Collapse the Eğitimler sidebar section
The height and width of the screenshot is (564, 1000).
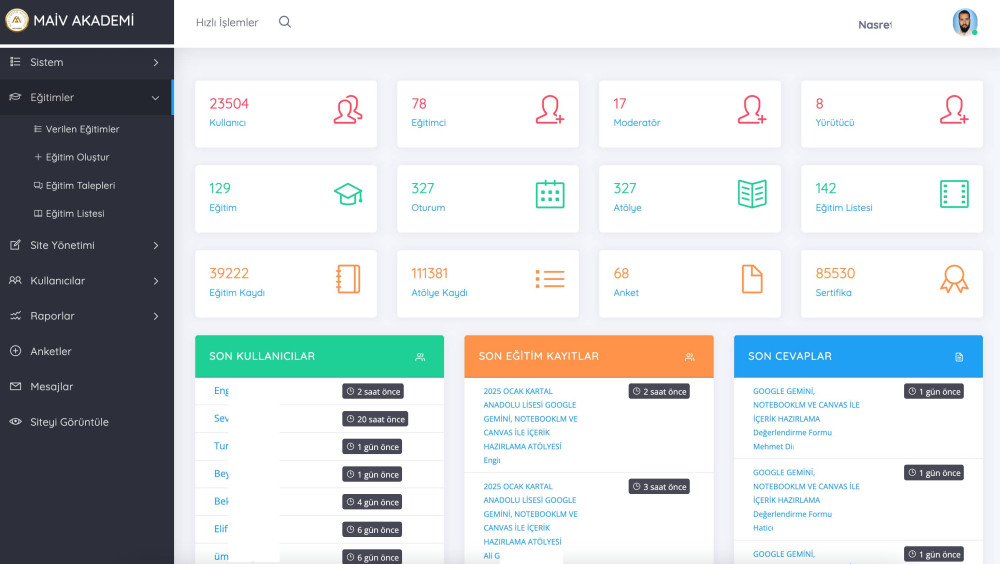(86, 97)
